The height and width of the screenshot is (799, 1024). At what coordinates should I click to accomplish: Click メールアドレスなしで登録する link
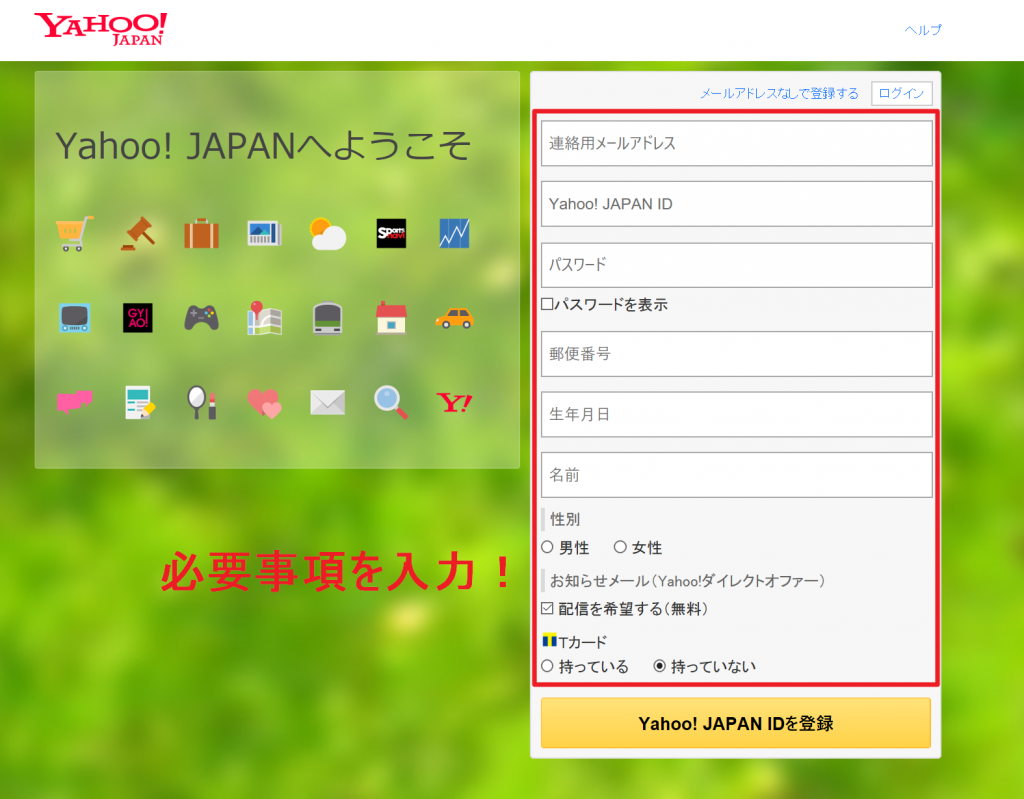pyautogui.click(x=779, y=93)
